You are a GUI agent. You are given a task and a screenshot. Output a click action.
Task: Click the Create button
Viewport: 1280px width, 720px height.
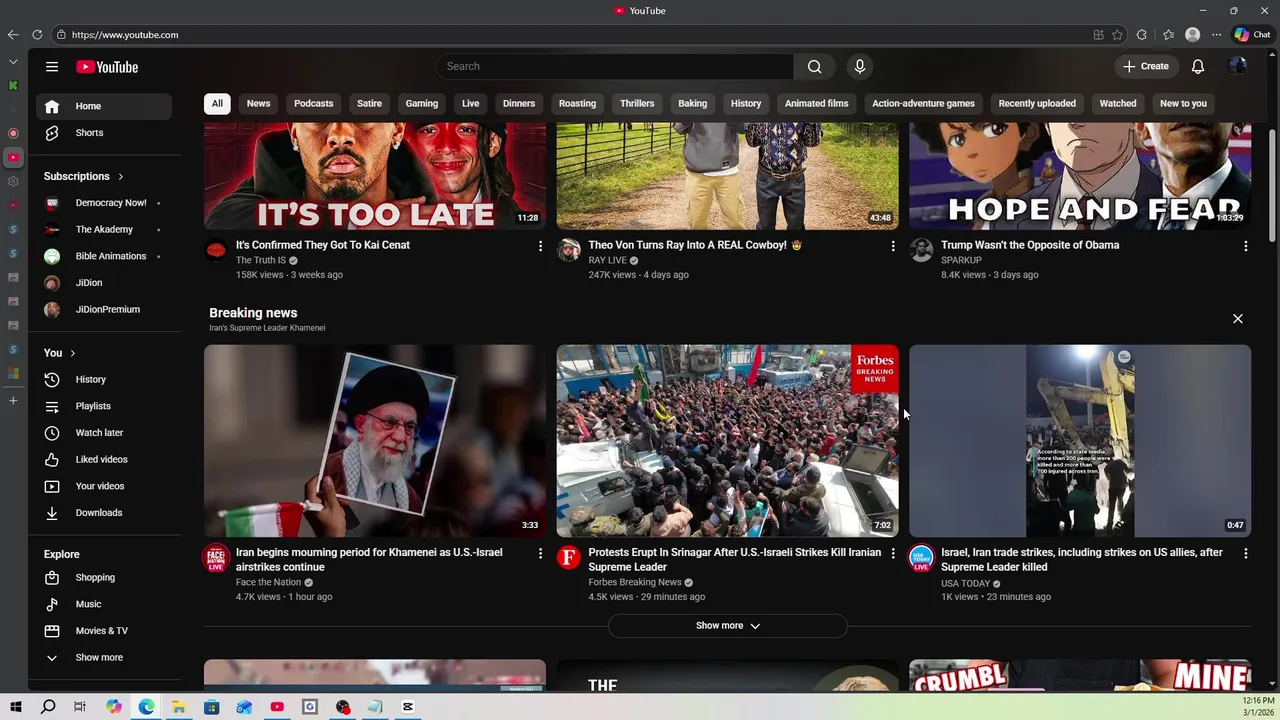1146,67
